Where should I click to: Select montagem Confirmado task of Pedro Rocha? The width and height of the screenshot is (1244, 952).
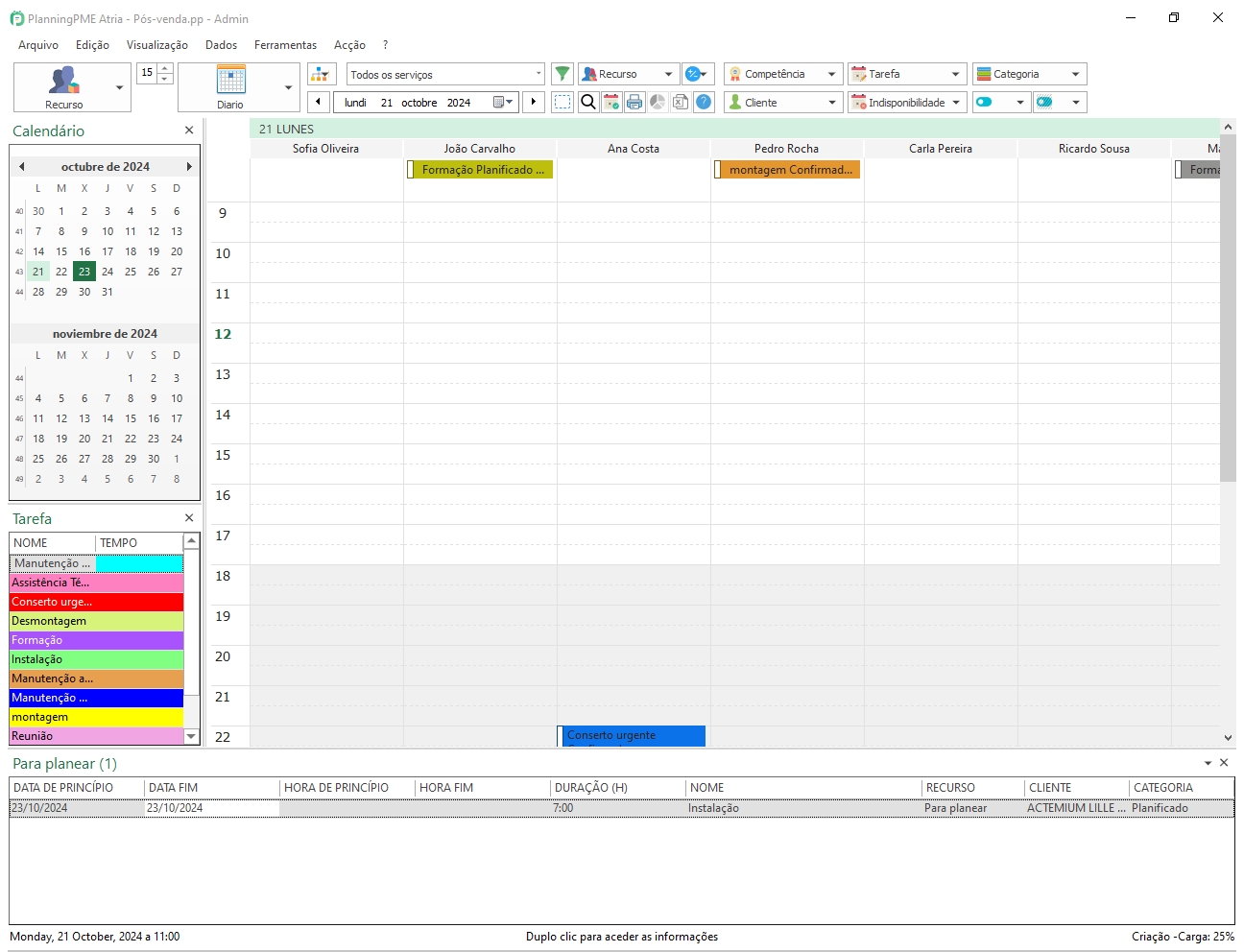point(787,170)
